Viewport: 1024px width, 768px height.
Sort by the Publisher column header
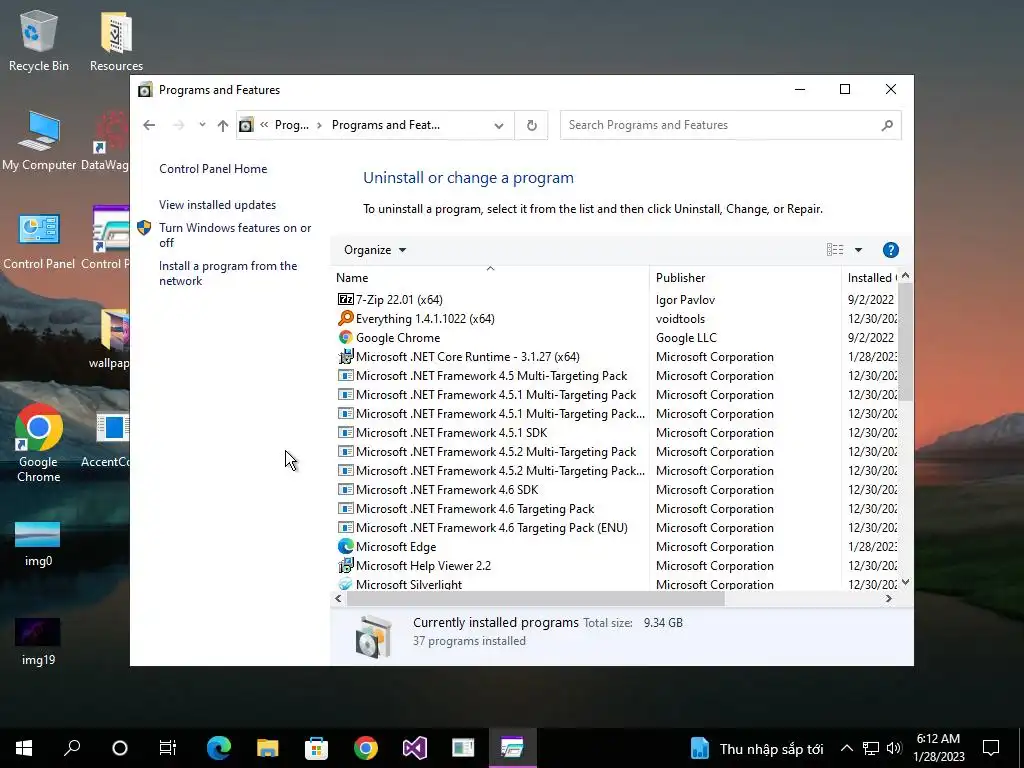click(745, 278)
